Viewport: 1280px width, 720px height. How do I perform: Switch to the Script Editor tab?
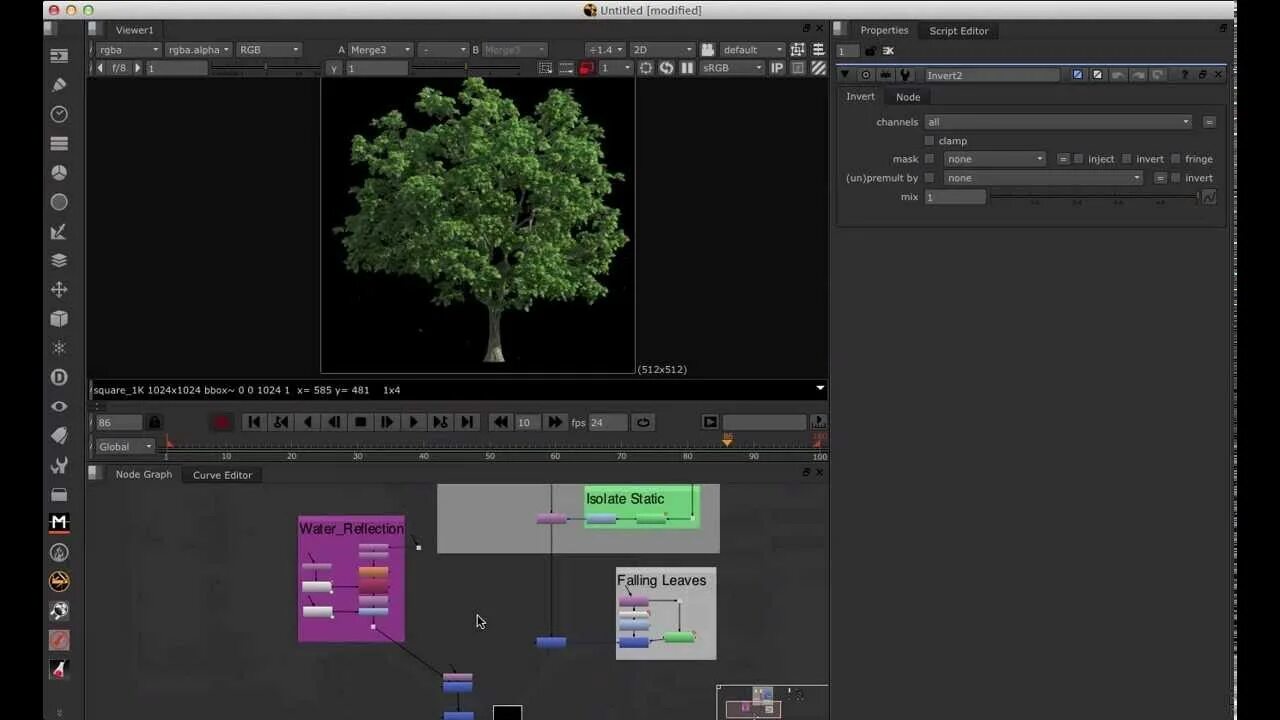pyautogui.click(x=958, y=31)
